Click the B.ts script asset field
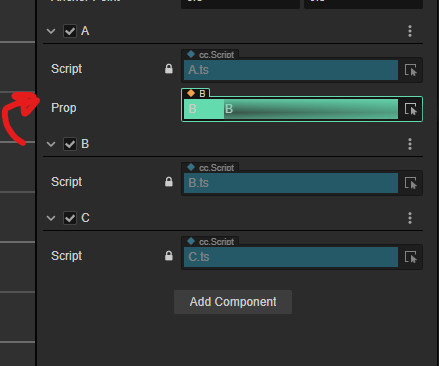The height and width of the screenshot is (366, 439). point(291,183)
